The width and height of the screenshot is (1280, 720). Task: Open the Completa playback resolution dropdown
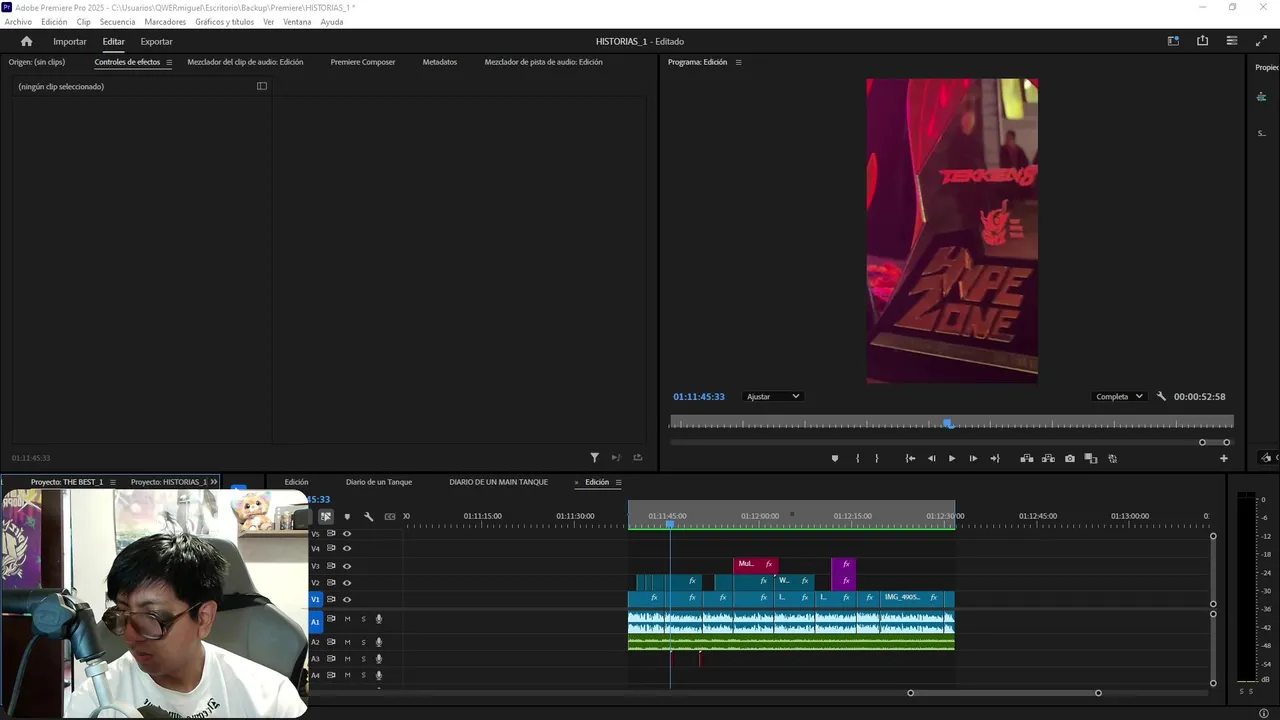coord(1119,396)
